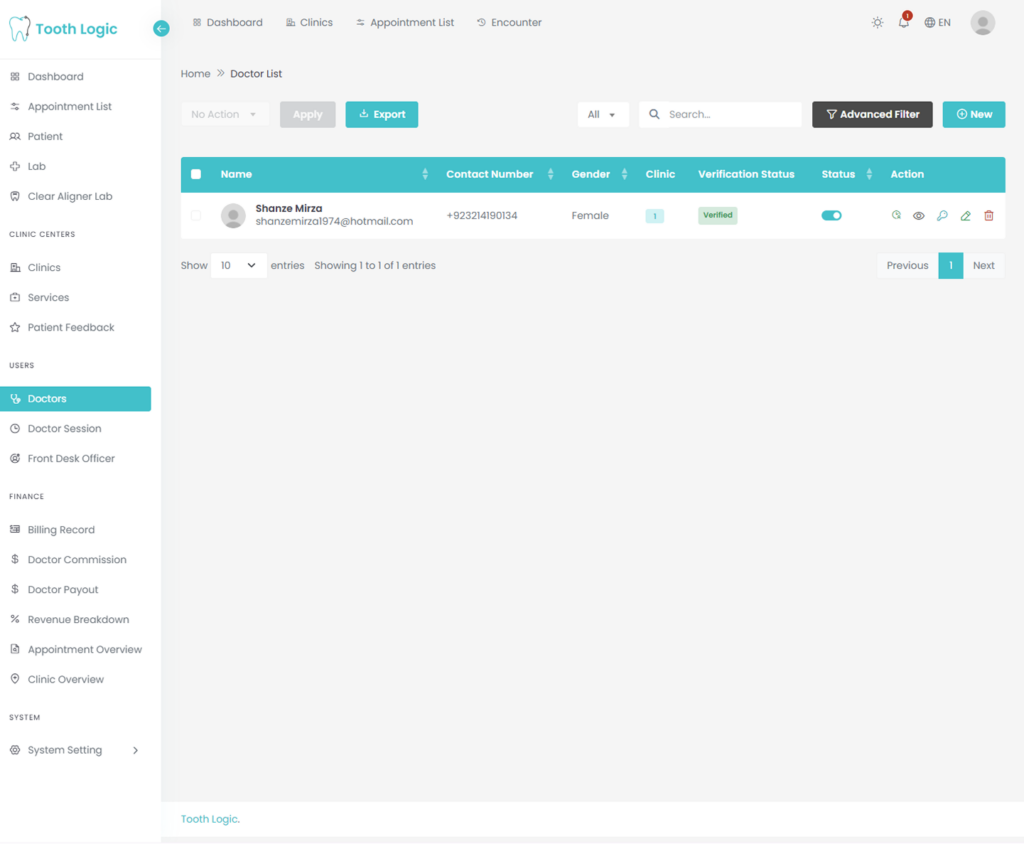1024x844 pixels.
Task: View Shanze Mirza via the eye icon
Action: pos(919,216)
